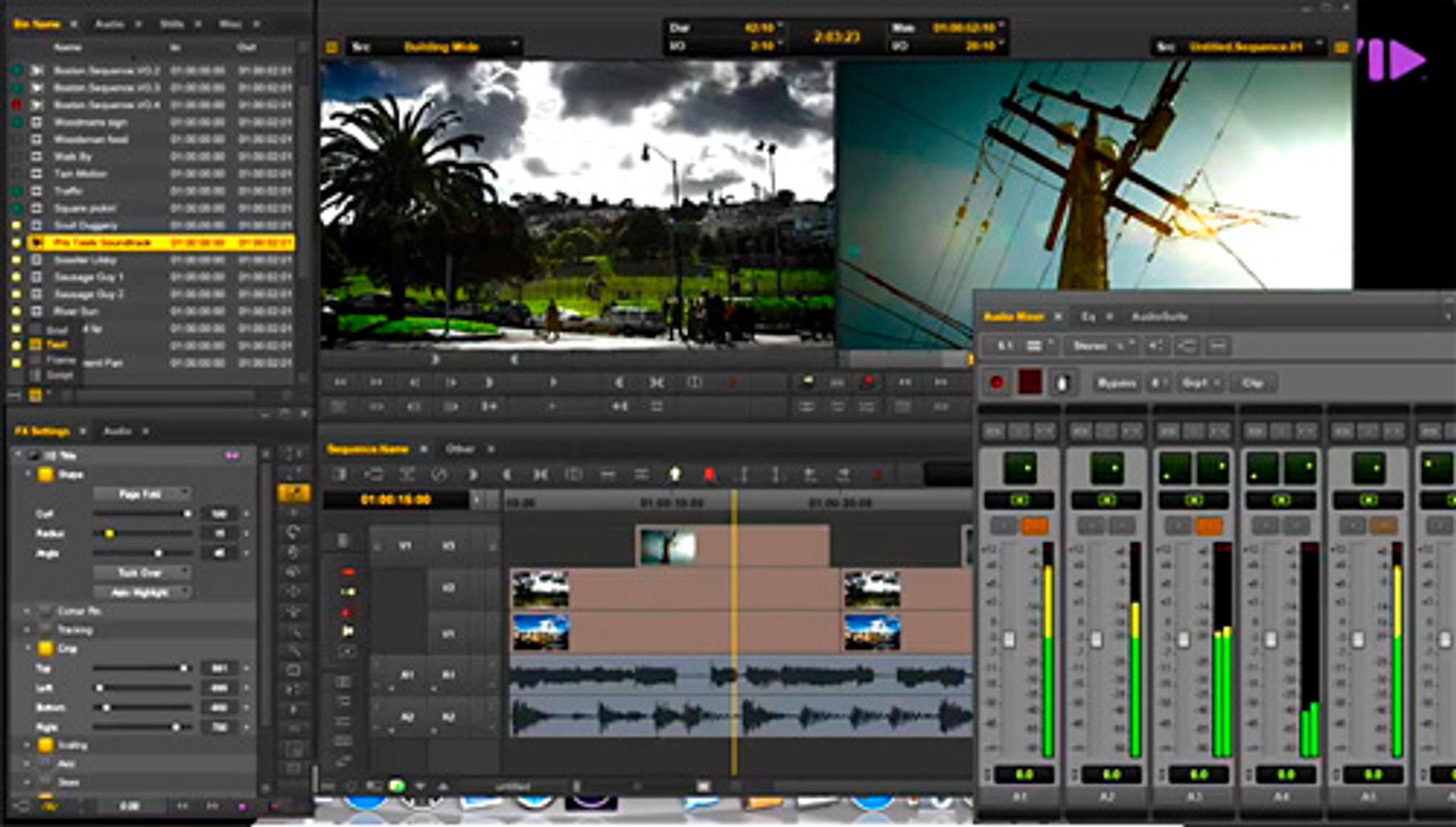Click the yellow Radius slider handle
The width and height of the screenshot is (1456, 827).
tap(109, 534)
